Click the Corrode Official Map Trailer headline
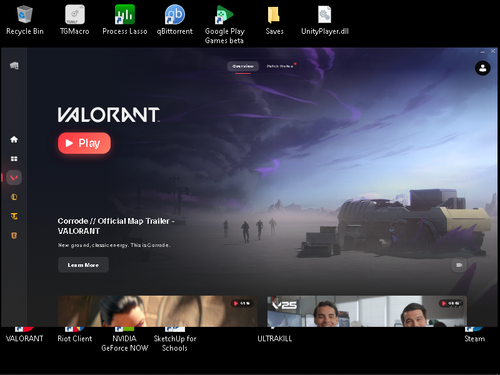Screen dimensions: 500x375 116,226
